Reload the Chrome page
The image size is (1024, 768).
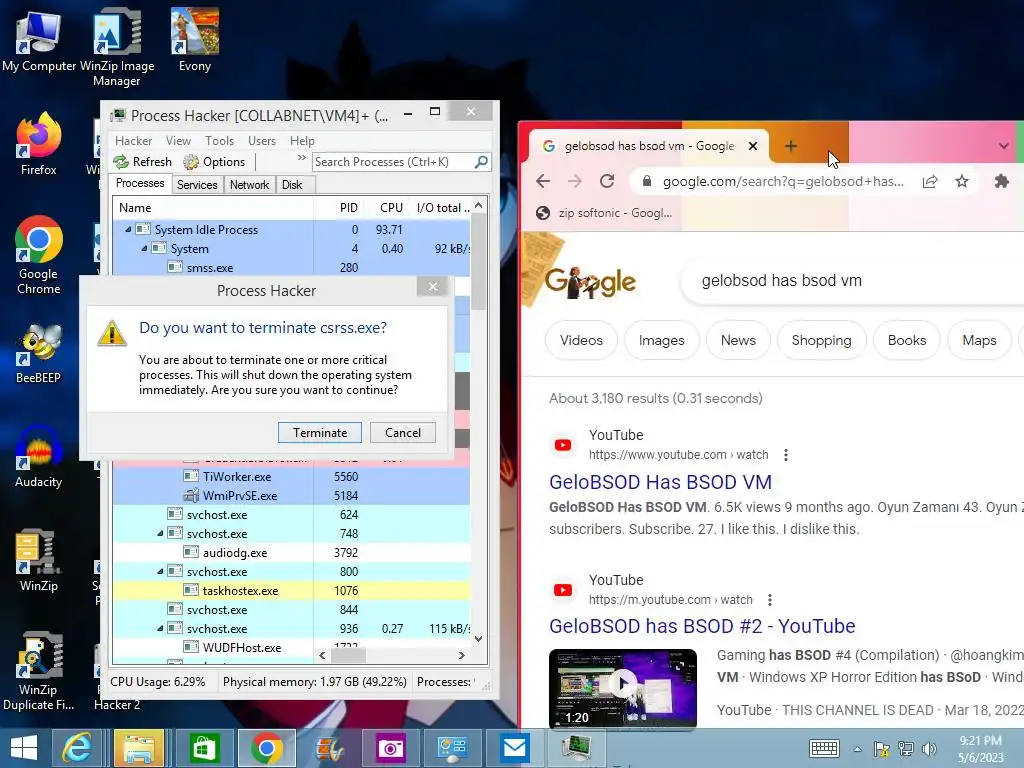(x=607, y=181)
